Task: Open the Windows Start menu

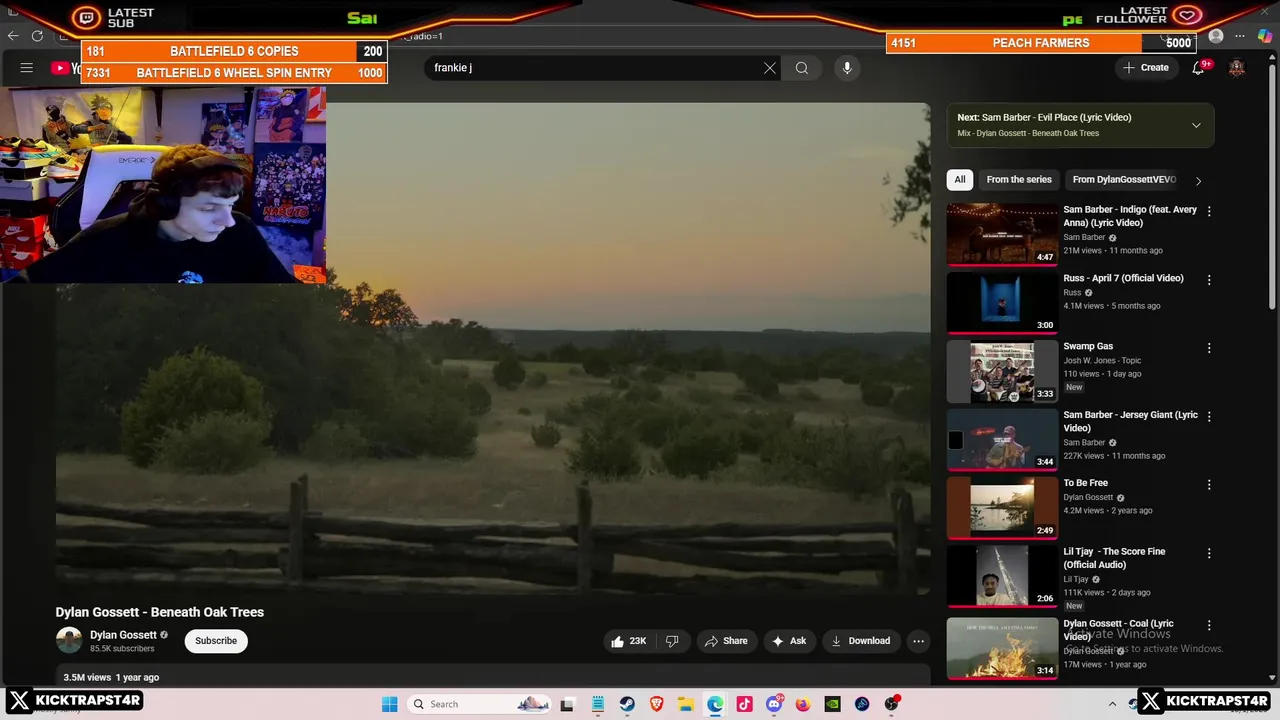Action: pyautogui.click(x=390, y=704)
